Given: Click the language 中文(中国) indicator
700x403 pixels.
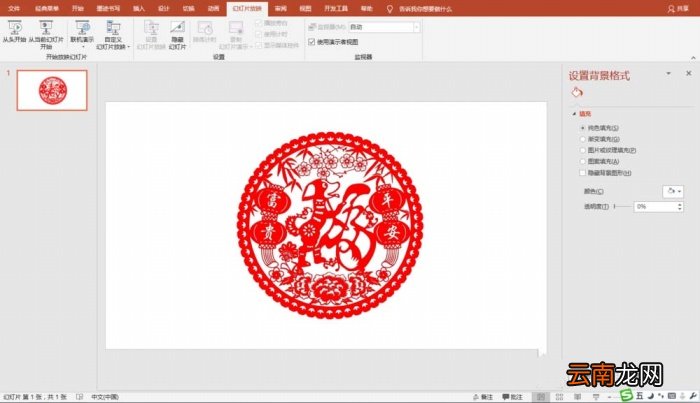Looking at the screenshot, I should [105, 397].
